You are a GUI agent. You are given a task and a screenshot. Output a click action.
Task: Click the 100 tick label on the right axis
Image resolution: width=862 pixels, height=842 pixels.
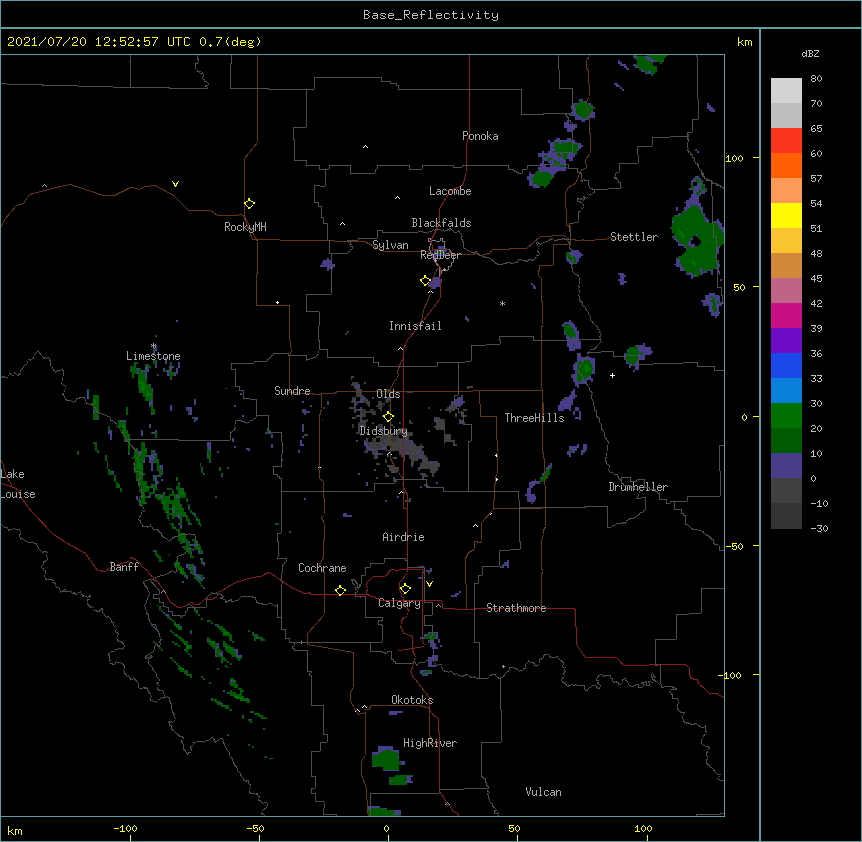click(x=734, y=158)
